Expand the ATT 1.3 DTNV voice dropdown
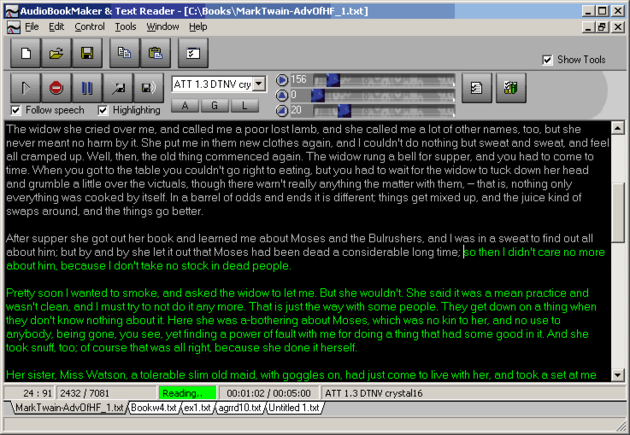630x435 pixels. 259,84
